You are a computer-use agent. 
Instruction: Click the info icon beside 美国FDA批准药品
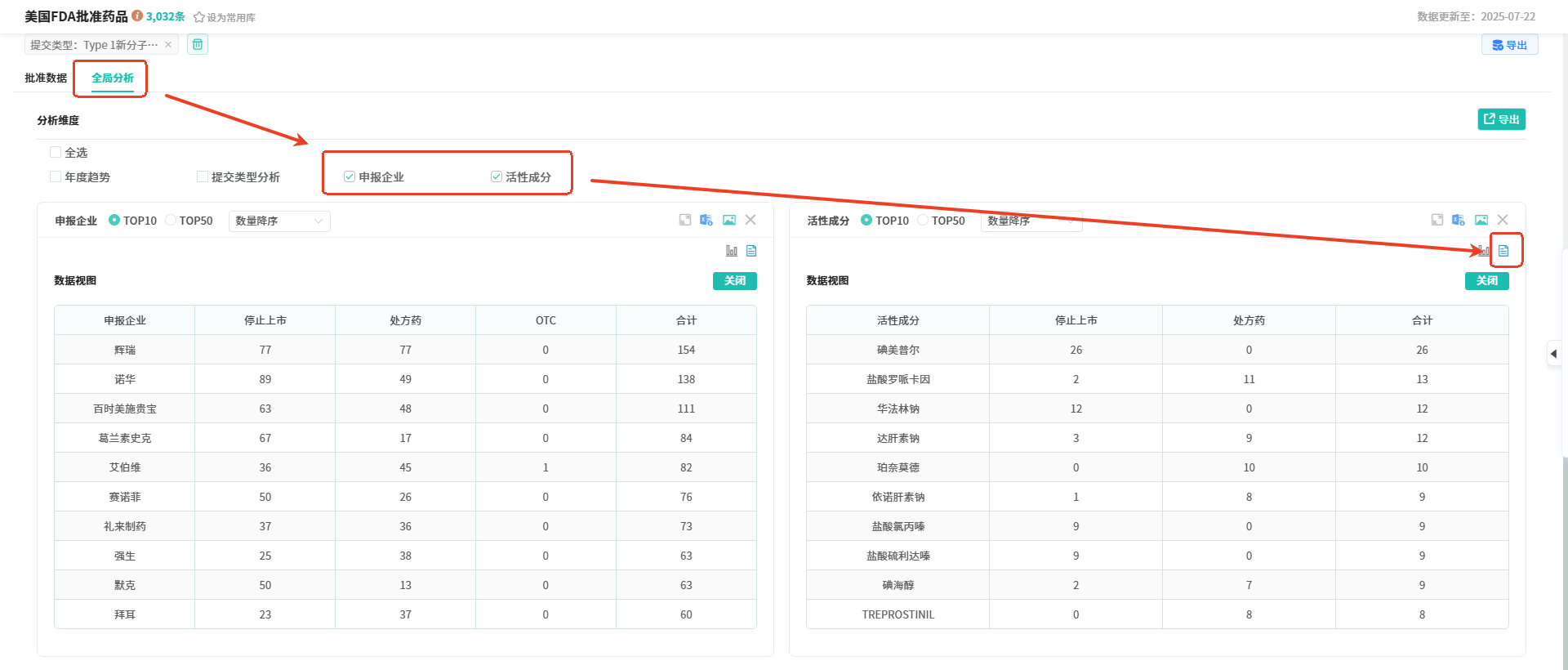[137, 16]
